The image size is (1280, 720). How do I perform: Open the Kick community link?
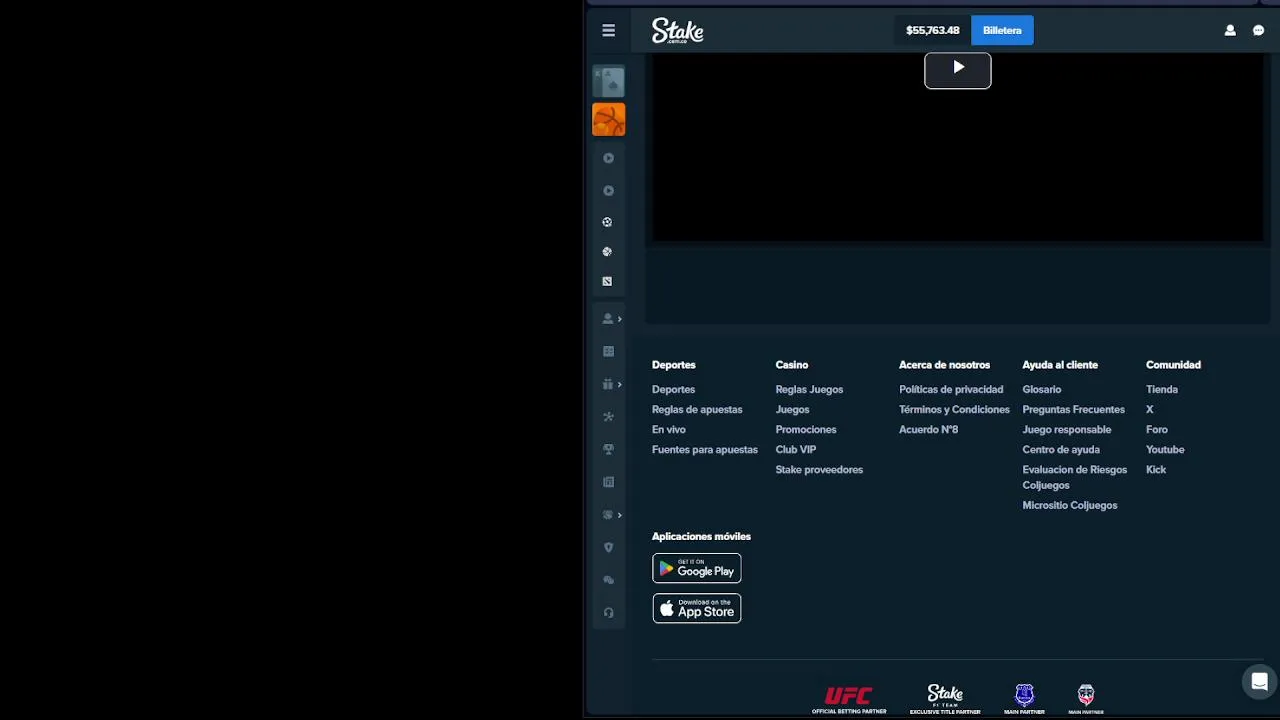[1156, 469]
